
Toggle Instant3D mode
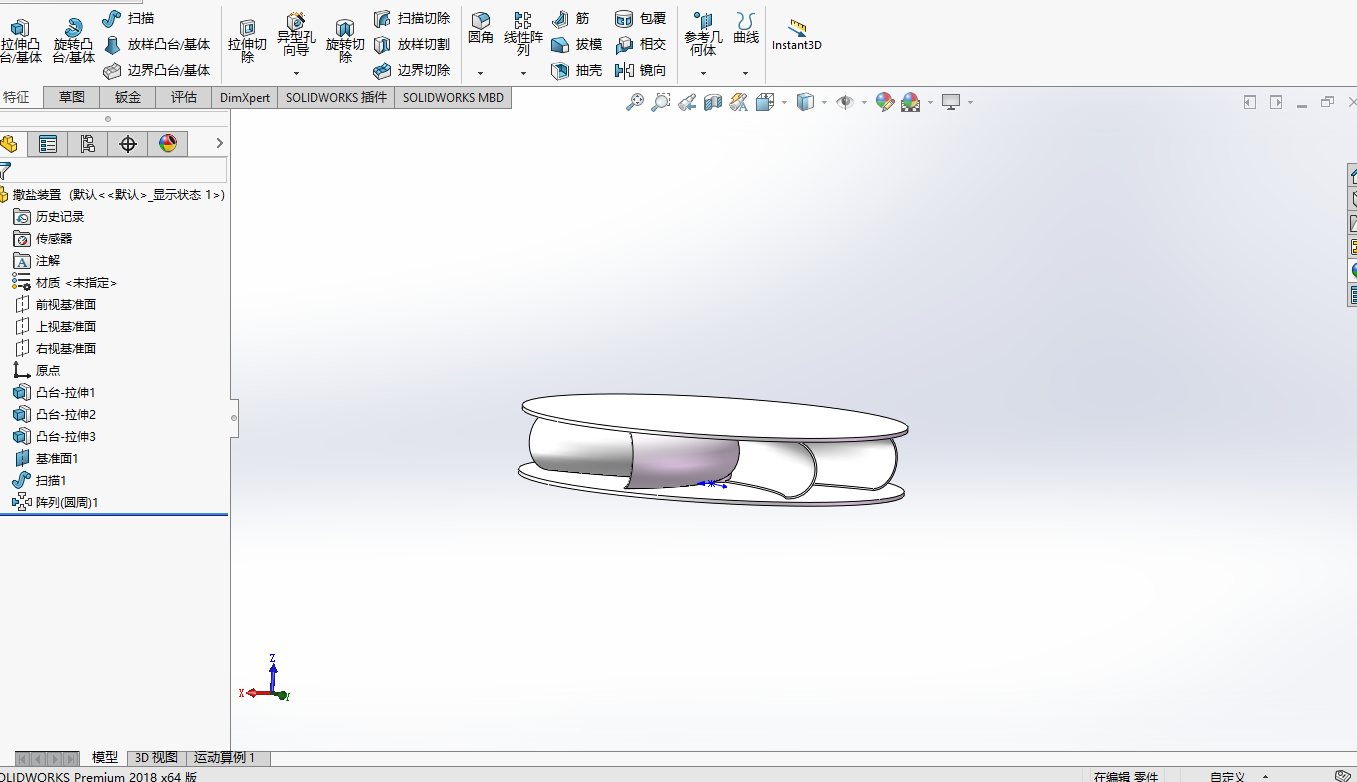[796, 34]
